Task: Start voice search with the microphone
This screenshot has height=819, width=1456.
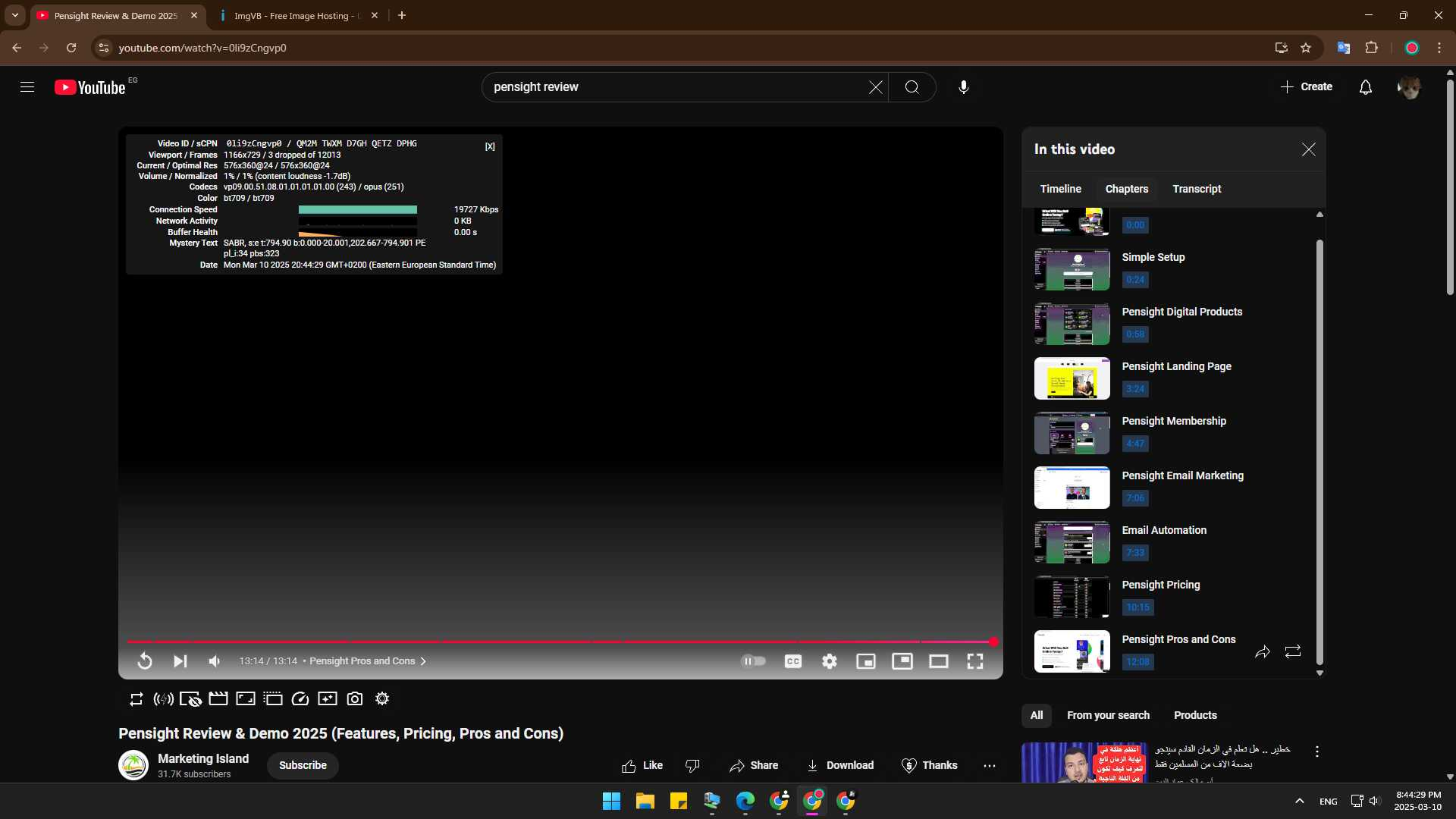Action: [x=964, y=87]
